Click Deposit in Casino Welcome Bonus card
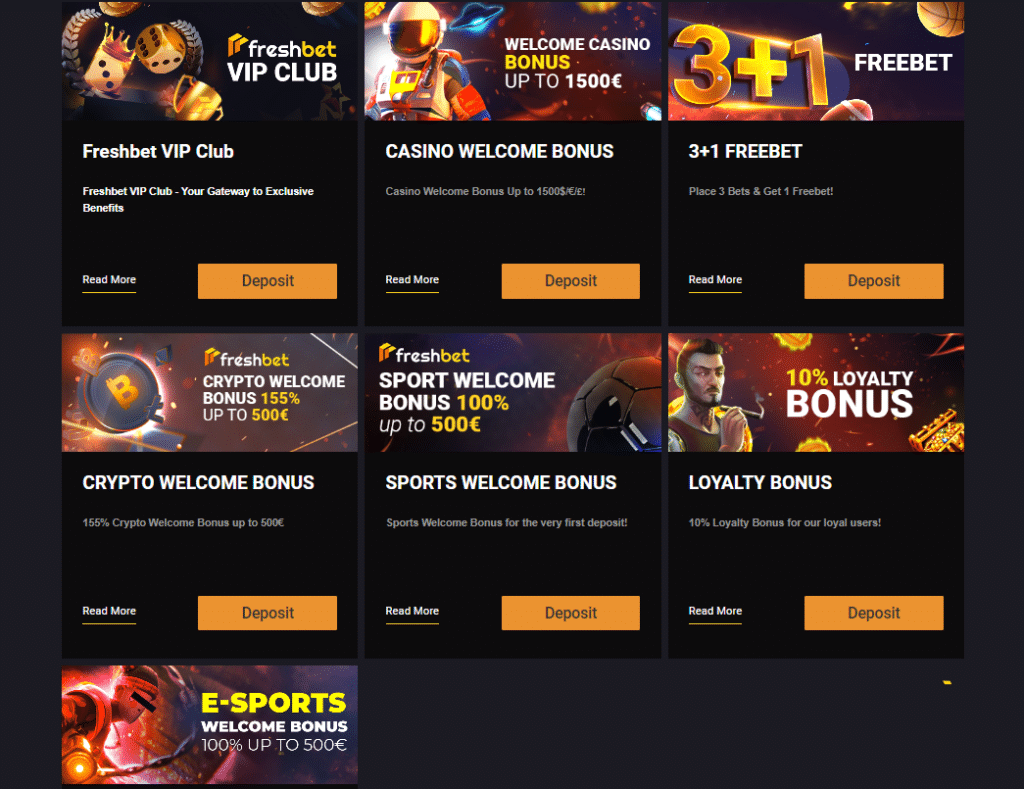 pos(571,281)
